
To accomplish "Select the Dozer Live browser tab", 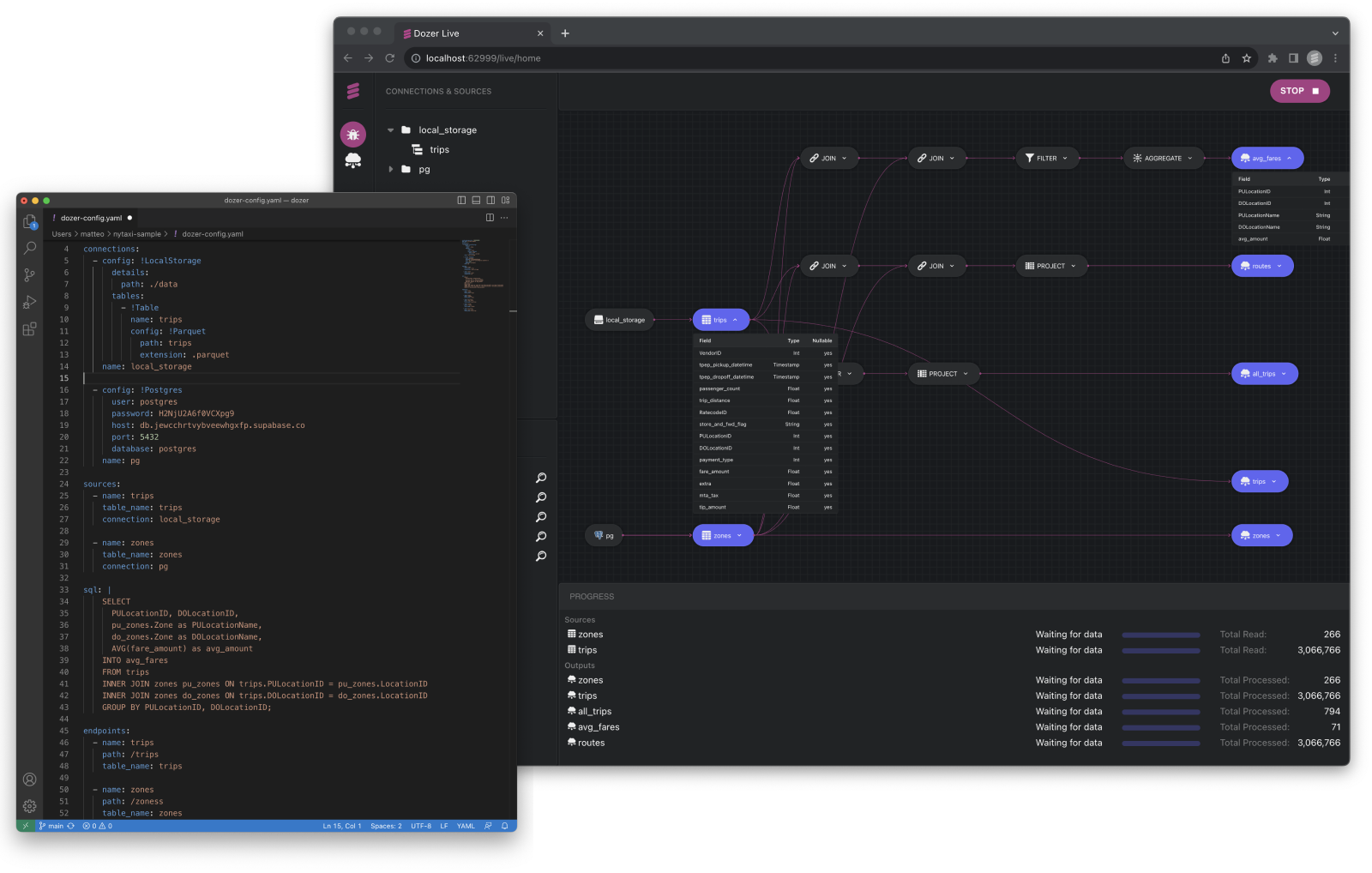I will click(472, 33).
